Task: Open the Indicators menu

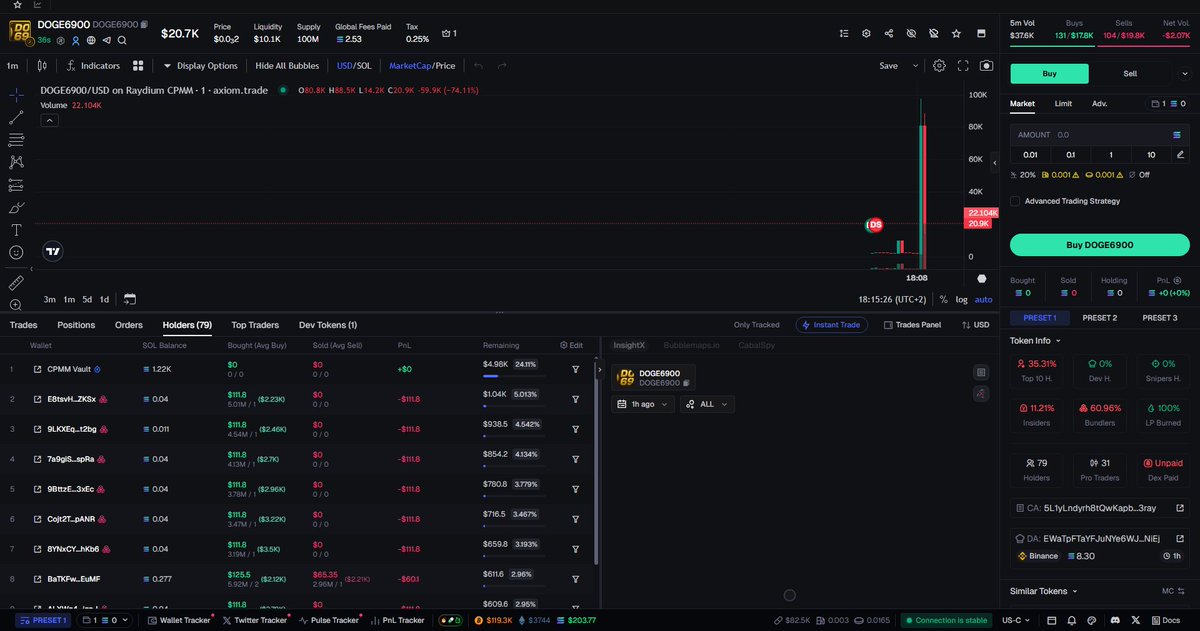Action: 92,66
